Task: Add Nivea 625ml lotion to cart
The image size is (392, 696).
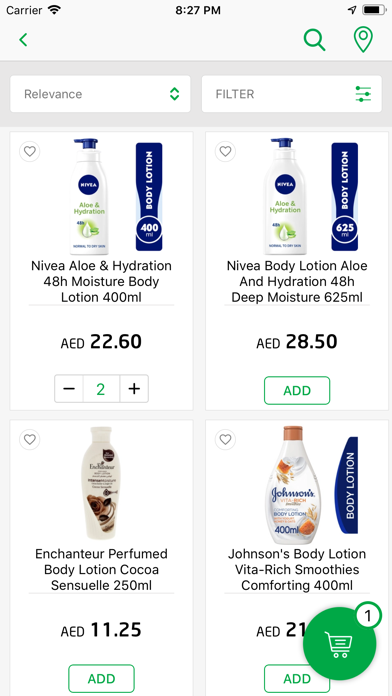Action: 297,391
